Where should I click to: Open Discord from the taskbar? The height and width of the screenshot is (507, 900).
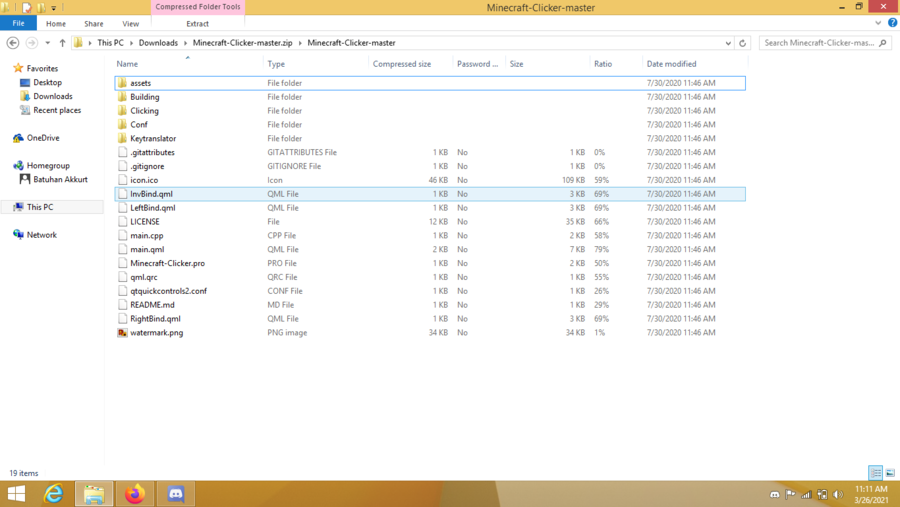(x=176, y=494)
